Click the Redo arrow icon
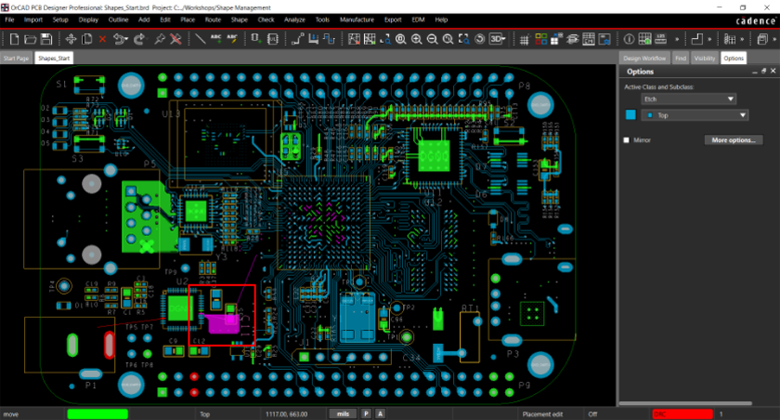This screenshot has width=780, height=420. 139,39
